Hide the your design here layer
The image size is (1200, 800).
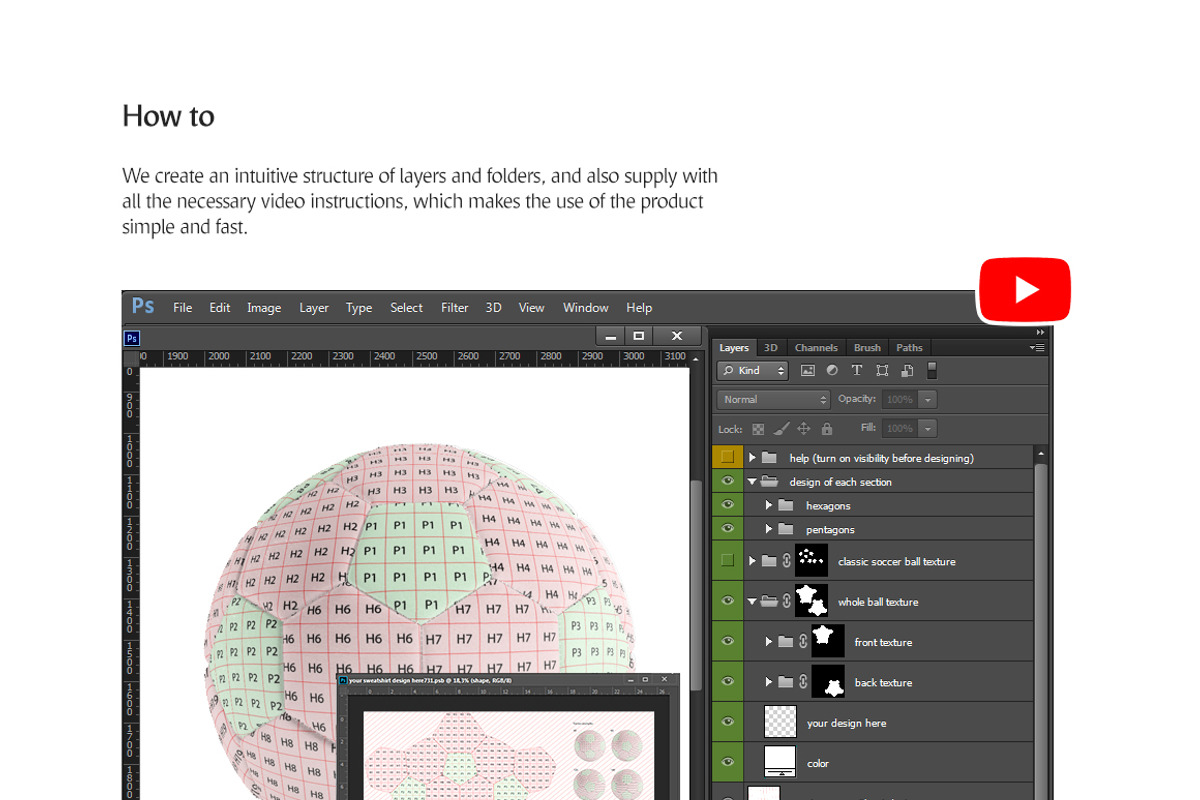pyautogui.click(x=727, y=722)
